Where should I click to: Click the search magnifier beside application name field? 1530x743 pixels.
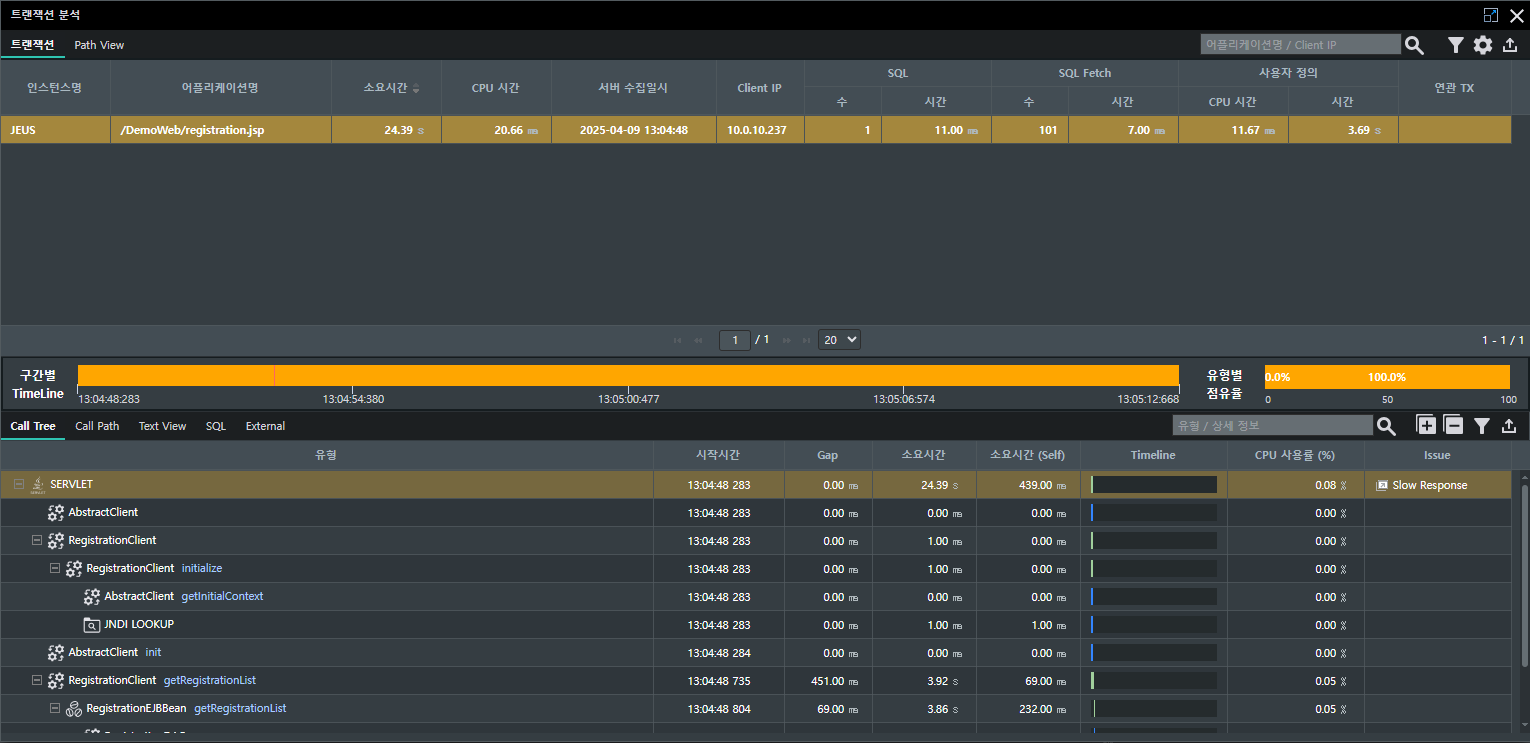pyautogui.click(x=1414, y=45)
